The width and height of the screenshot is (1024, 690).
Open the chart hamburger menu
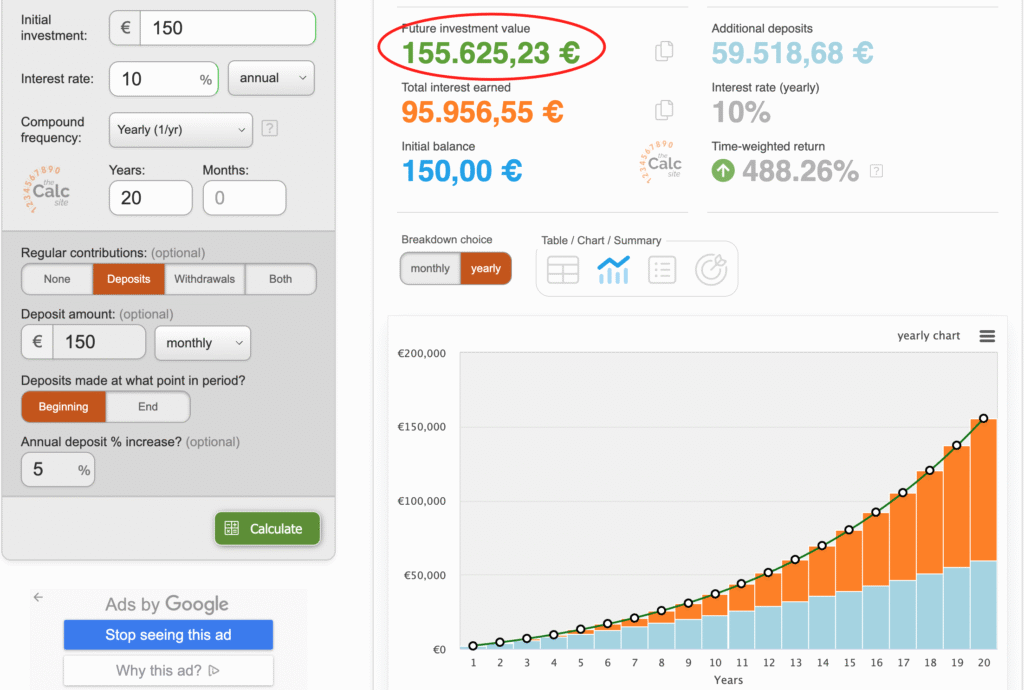[x=987, y=336]
